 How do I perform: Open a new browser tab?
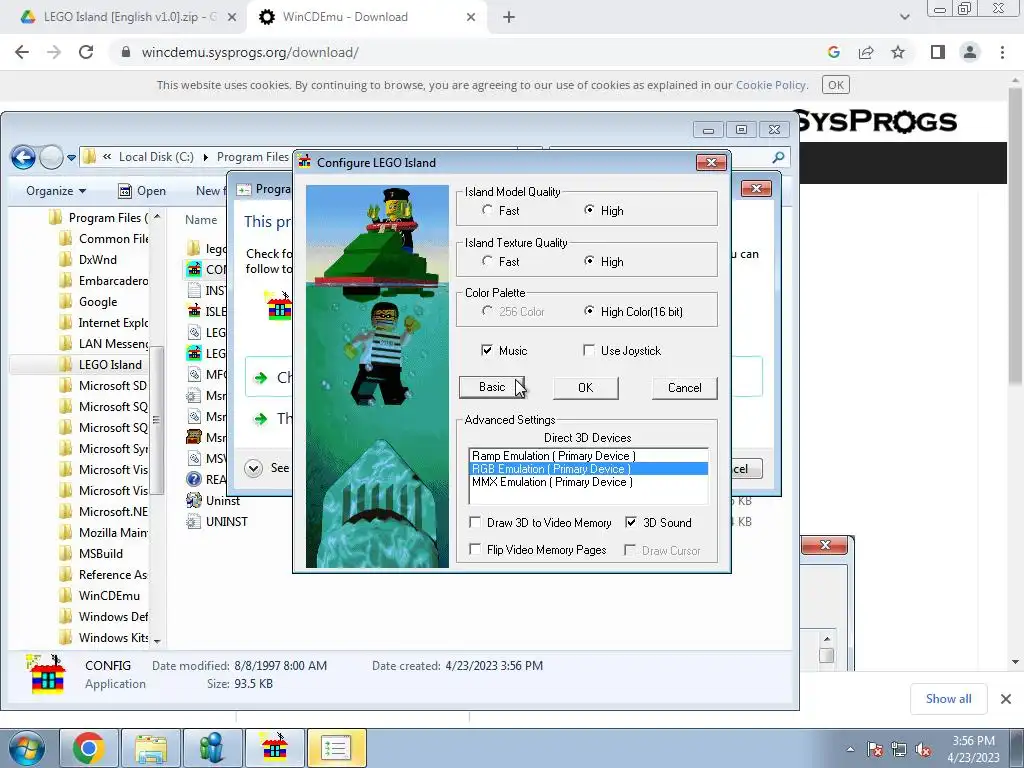point(509,18)
